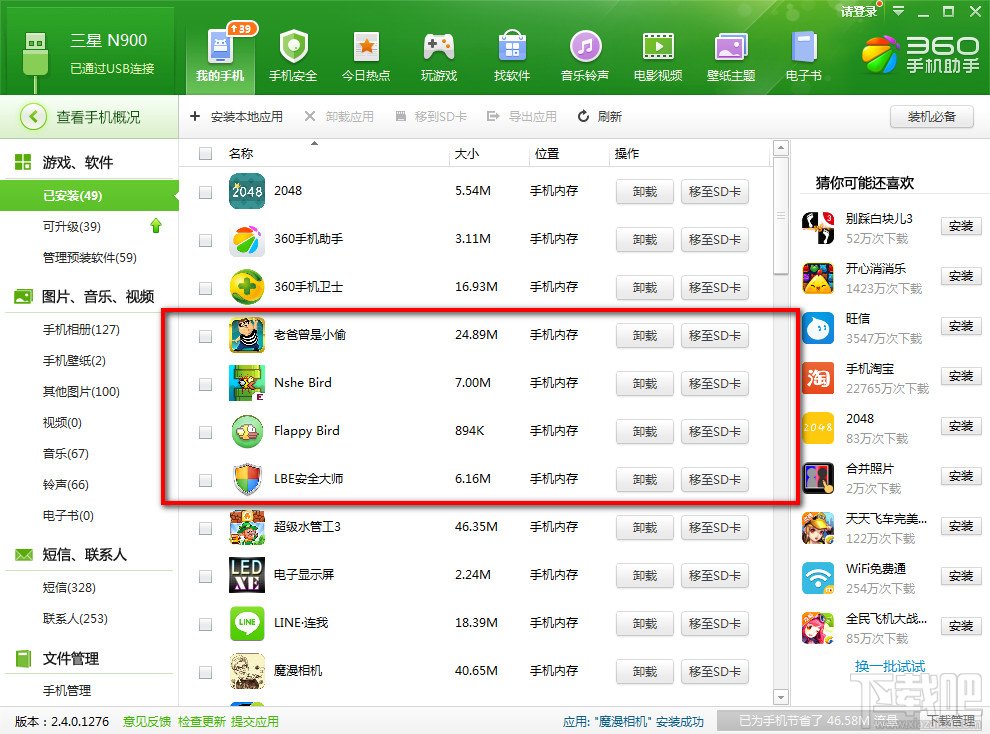Screen dimensions: 990x734
Task: Click the green upgrade arrow by 可升级
Action: click(x=155, y=226)
